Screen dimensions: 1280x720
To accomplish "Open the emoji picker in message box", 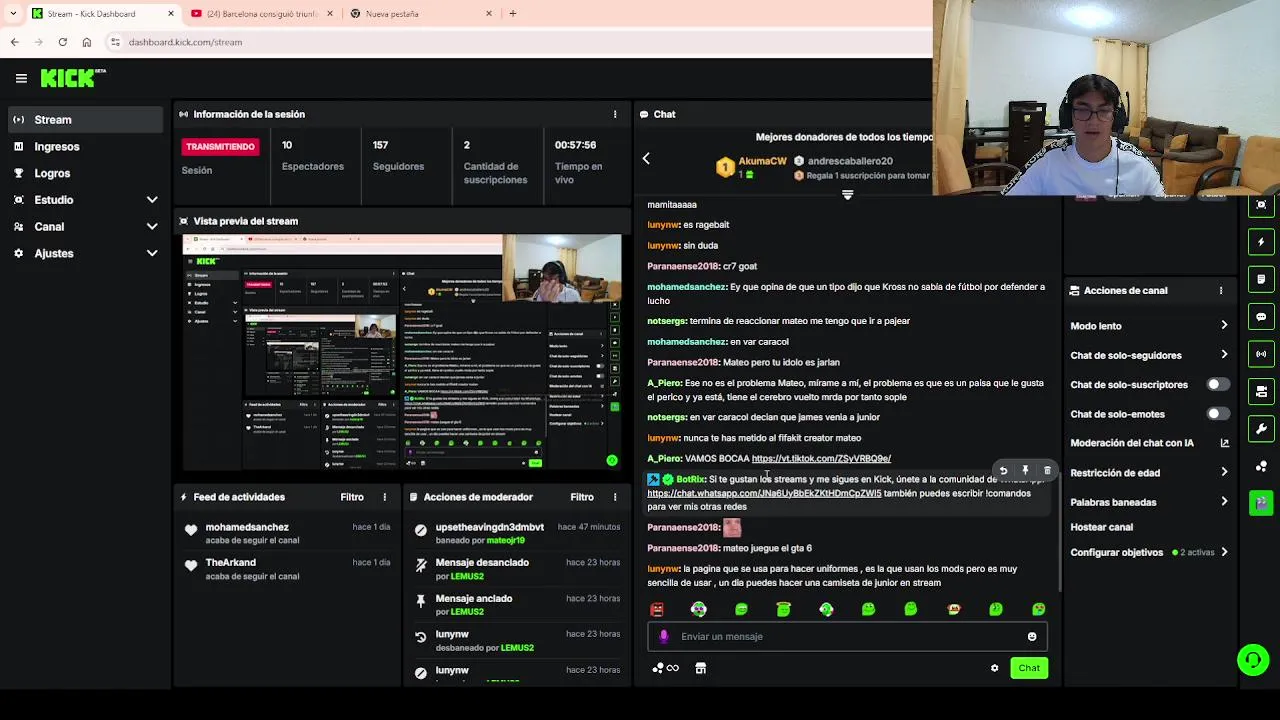I will point(1032,636).
